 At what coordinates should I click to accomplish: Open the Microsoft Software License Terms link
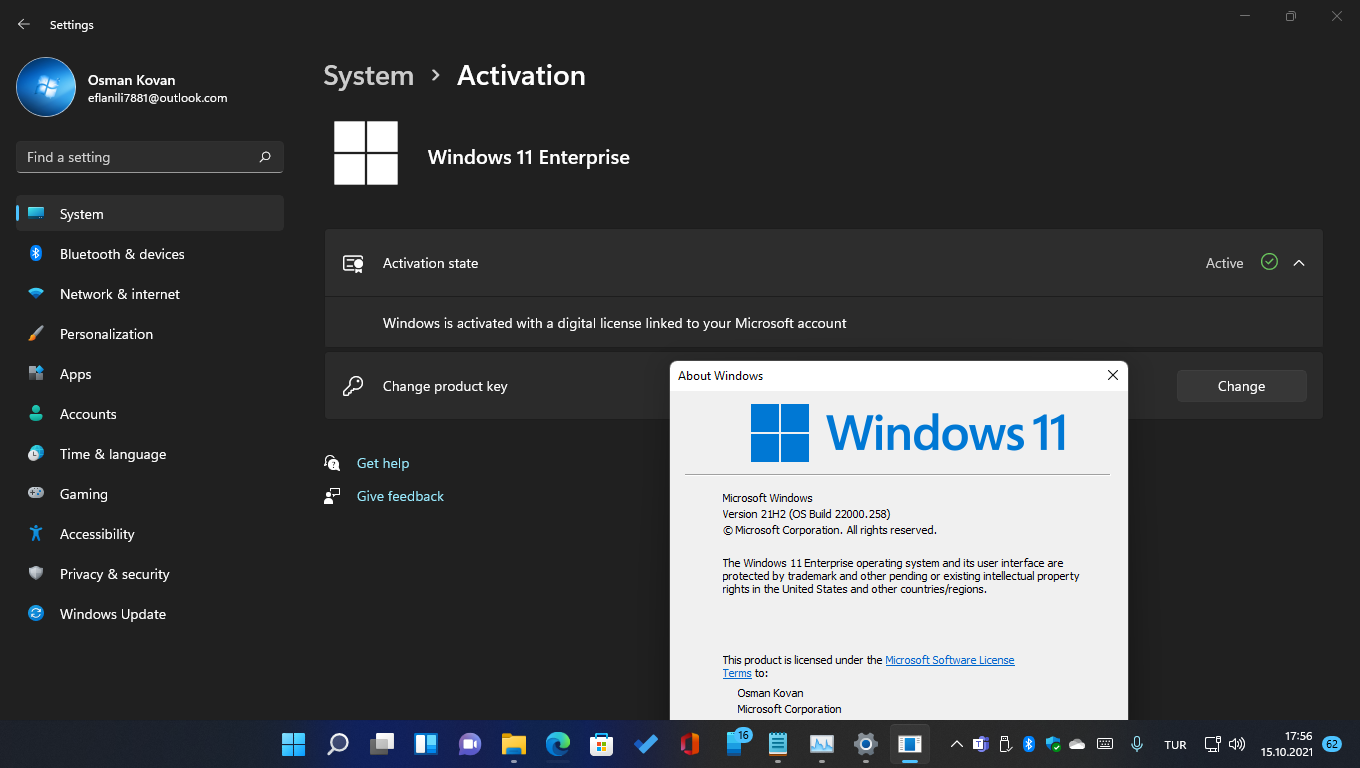click(x=950, y=660)
